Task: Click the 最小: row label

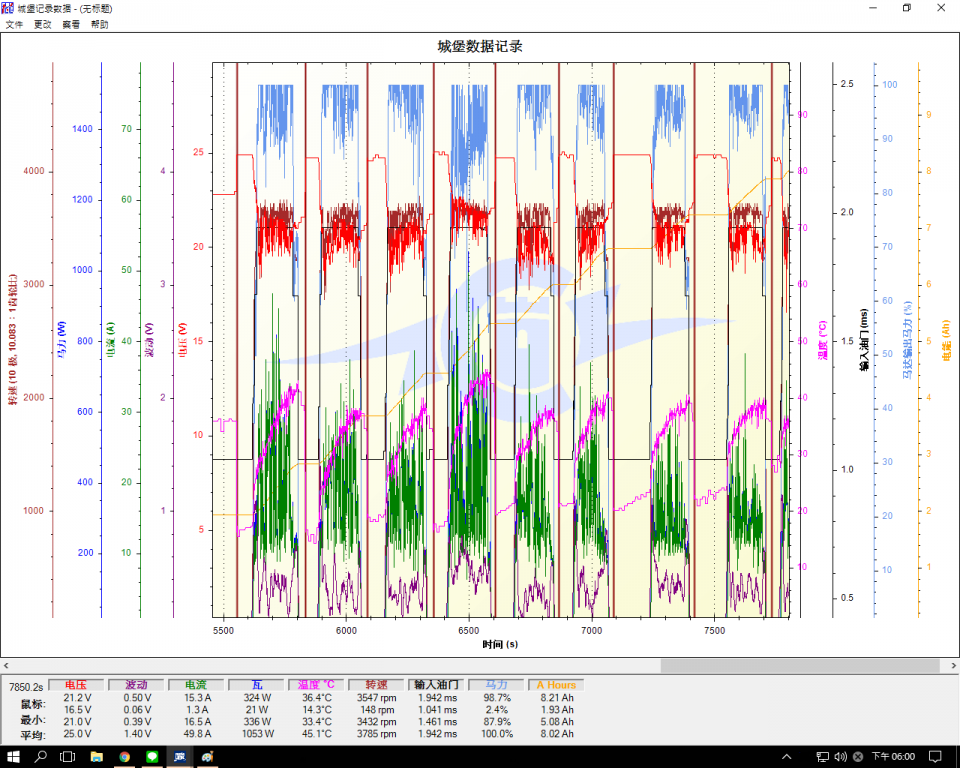Action: (x=33, y=720)
